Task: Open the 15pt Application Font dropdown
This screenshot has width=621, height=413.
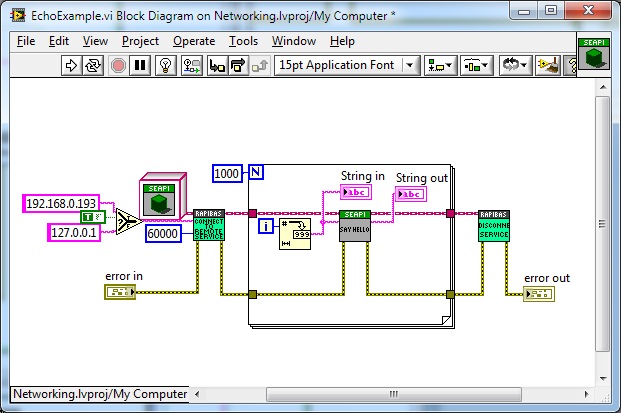Action: click(347, 65)
